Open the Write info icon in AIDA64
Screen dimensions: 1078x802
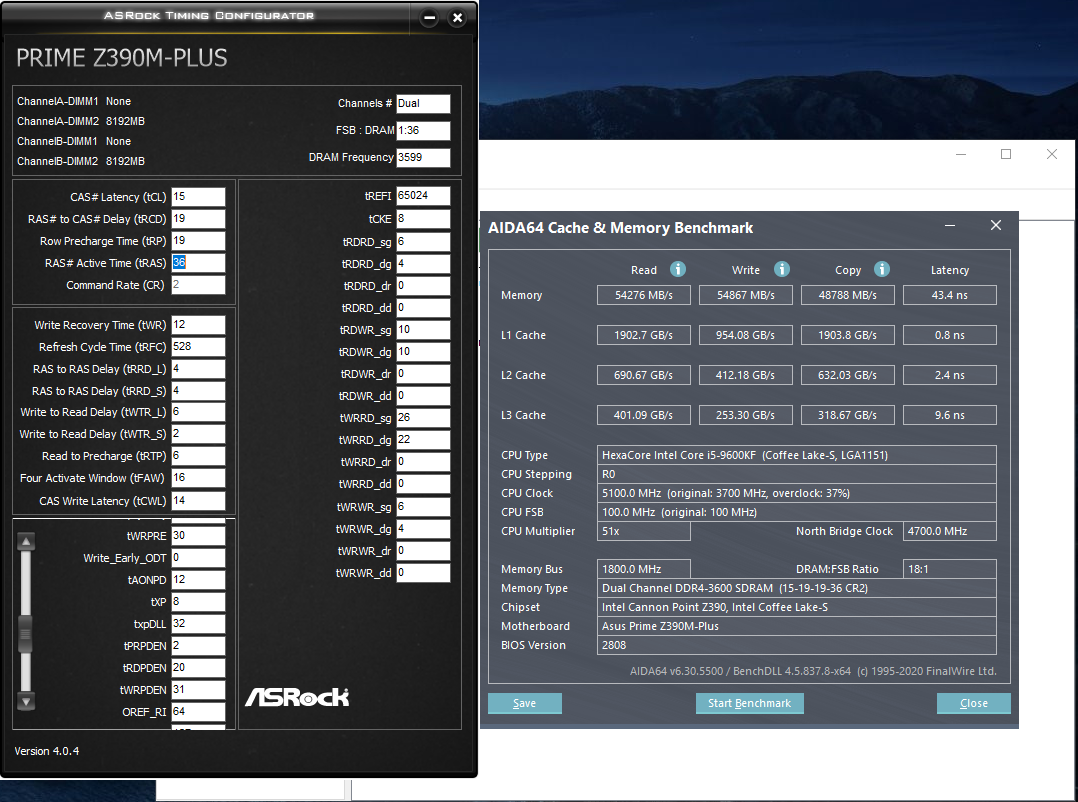782,269
